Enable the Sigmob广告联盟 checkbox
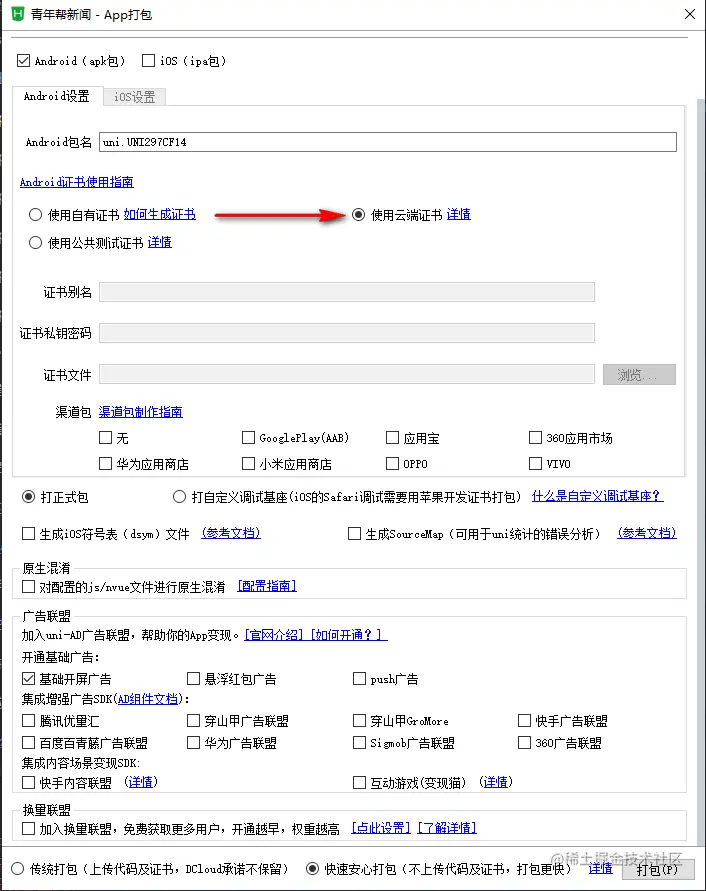The height and width of the screenshot is (891, 706). (x=359, y=742)
